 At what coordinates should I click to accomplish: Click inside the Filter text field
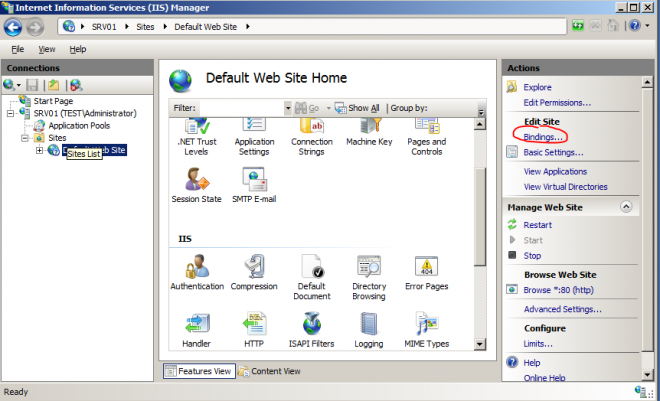coord(242,108)
